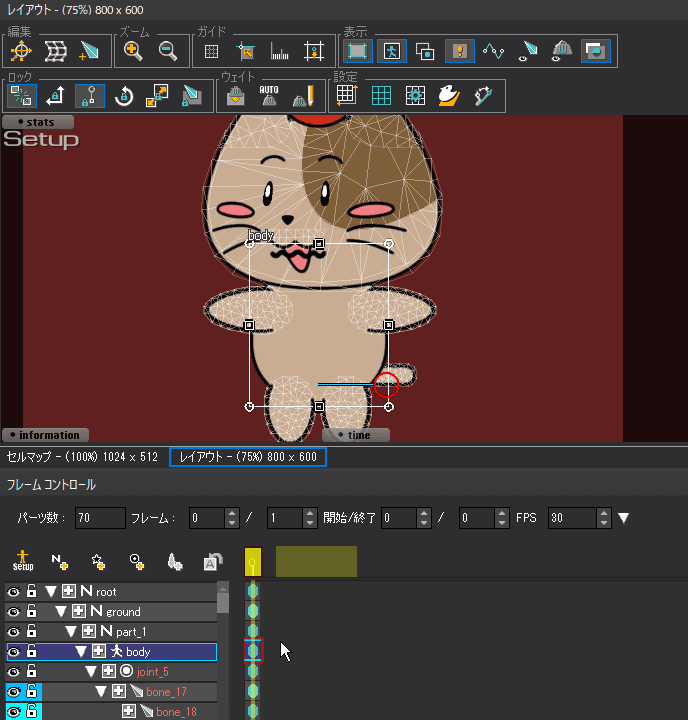
Task: Toggle the selection lock icon in ロック group
Action: point(22,96)
